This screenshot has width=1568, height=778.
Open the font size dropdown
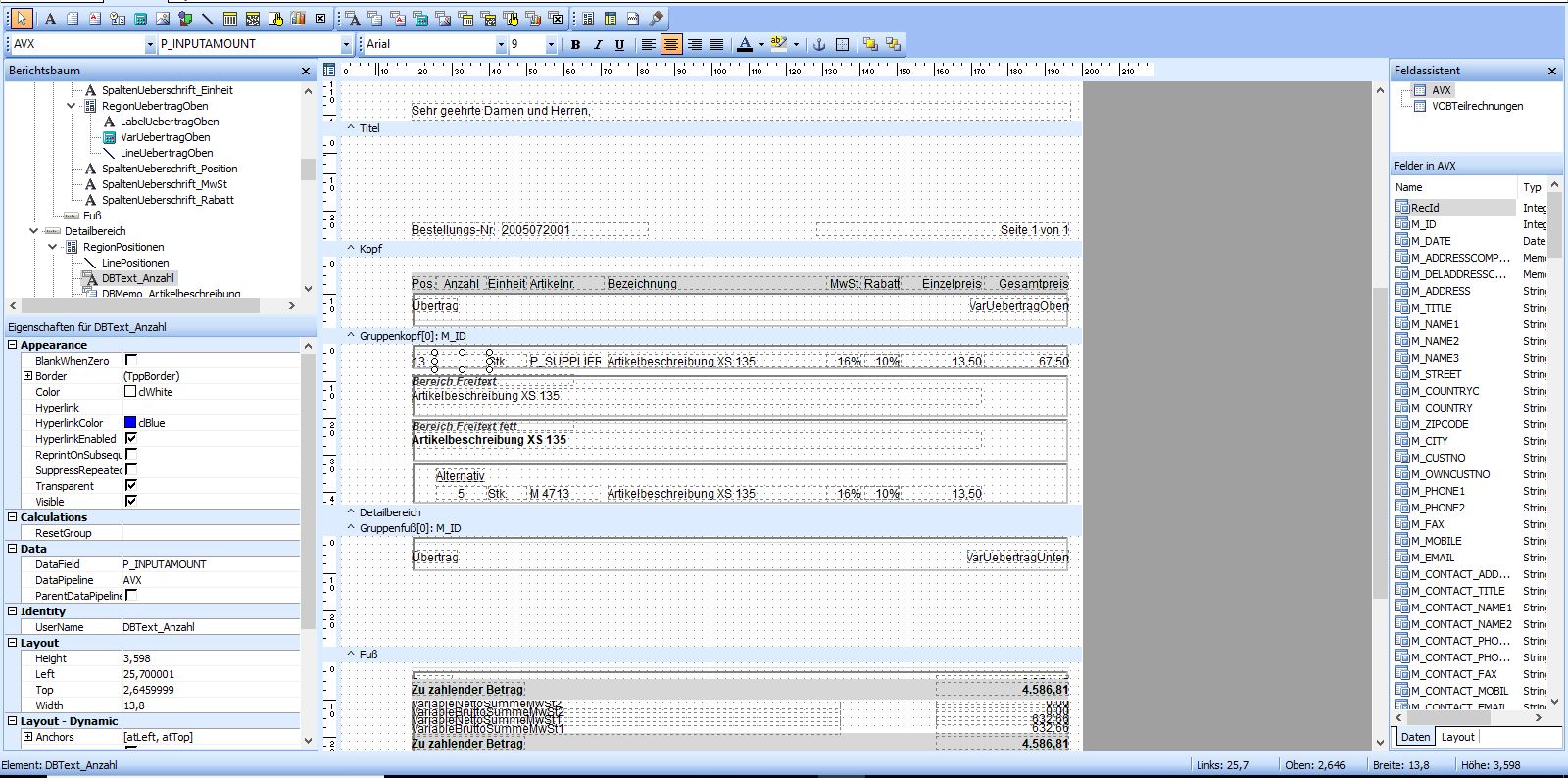[550, 44]
